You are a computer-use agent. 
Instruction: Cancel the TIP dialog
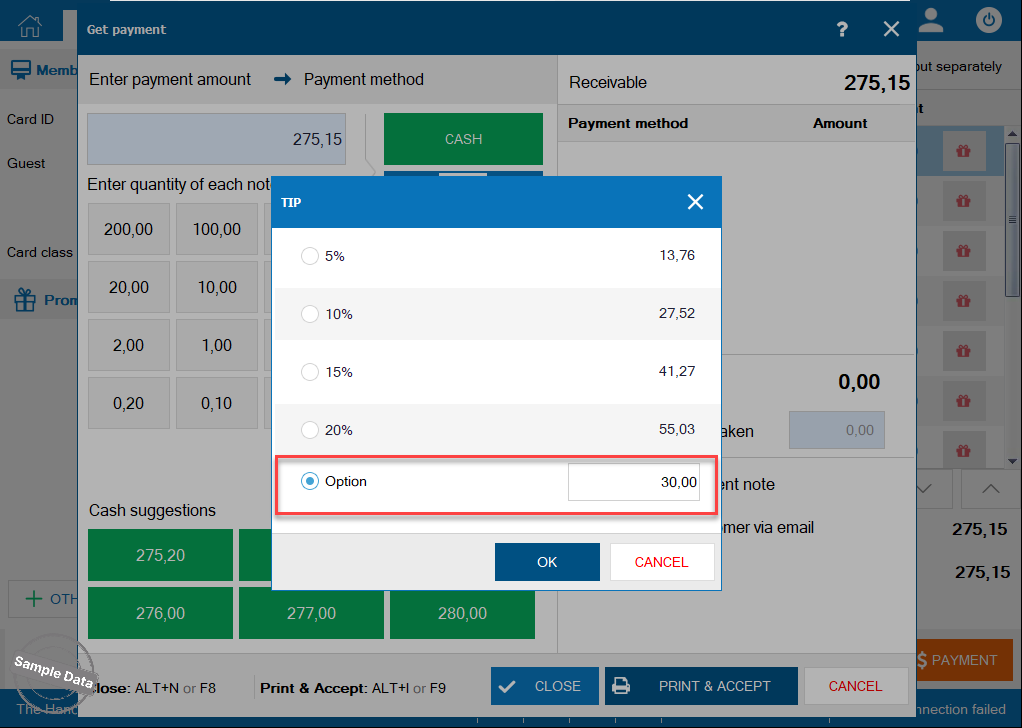tap(662, 562)
